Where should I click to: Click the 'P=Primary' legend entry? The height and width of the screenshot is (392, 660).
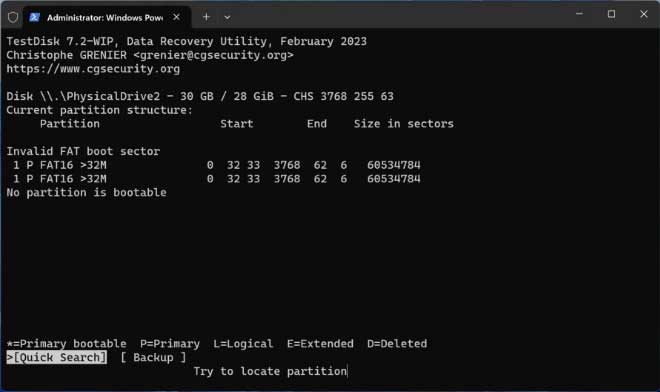(170, 344)
